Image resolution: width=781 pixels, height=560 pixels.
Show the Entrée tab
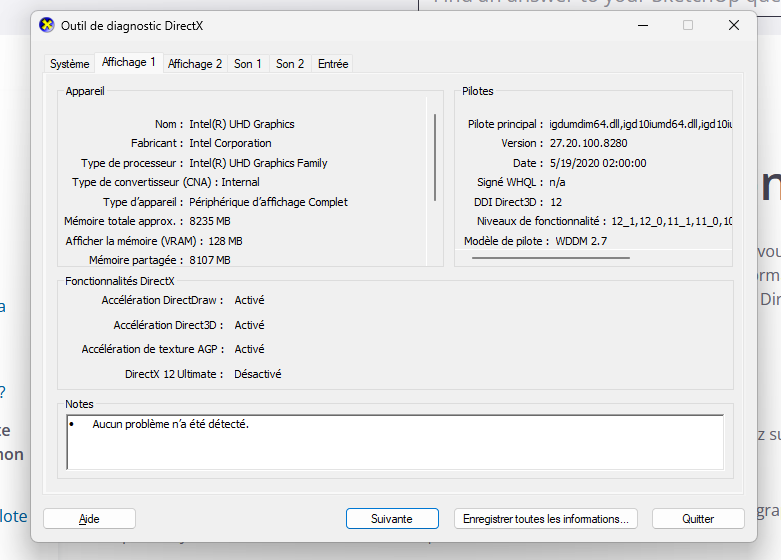(333, 64)
